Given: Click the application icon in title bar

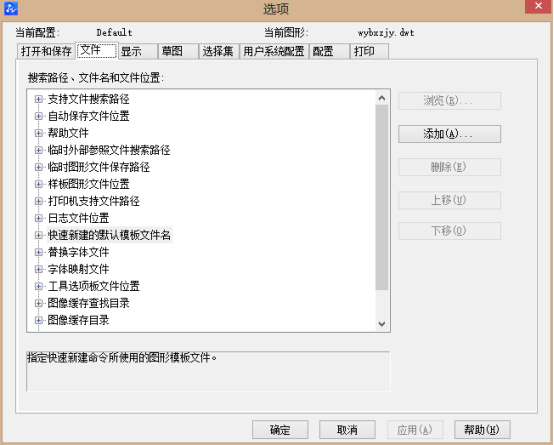Looking at the screenshot, I should pos(11,8).
